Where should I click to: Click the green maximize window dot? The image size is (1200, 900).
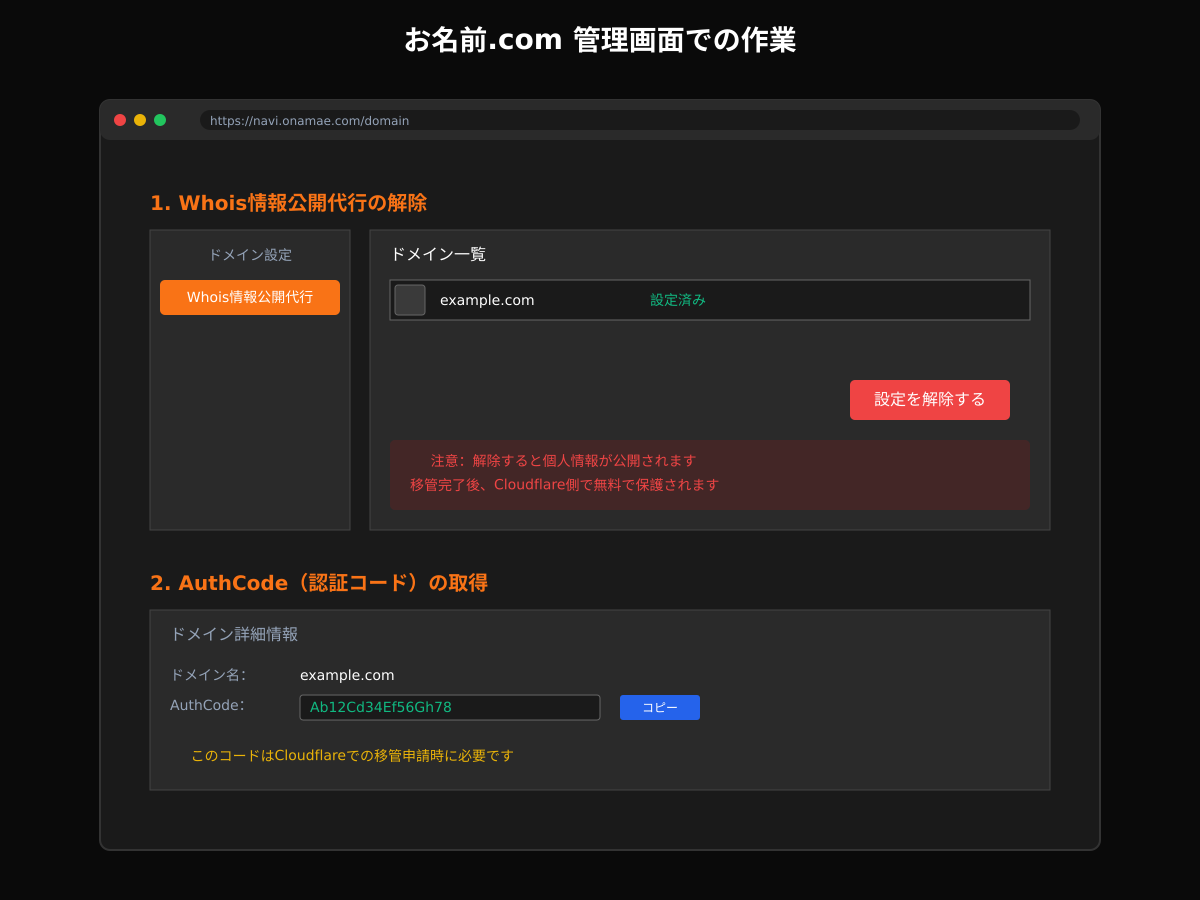[160, 120]
